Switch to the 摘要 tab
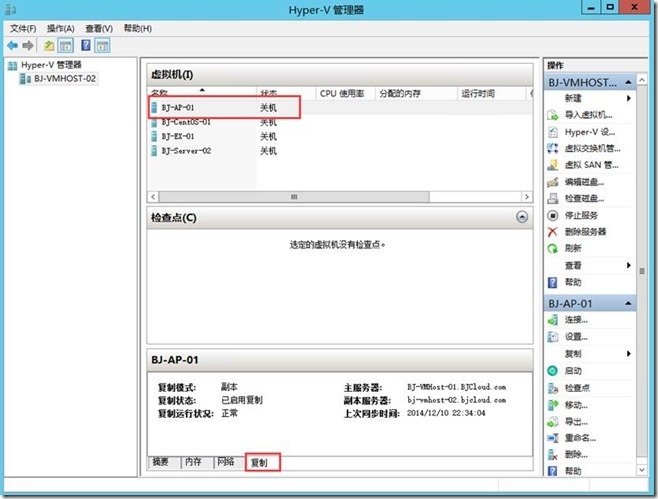The image size is (658, 499). click(x=161, y=462)
